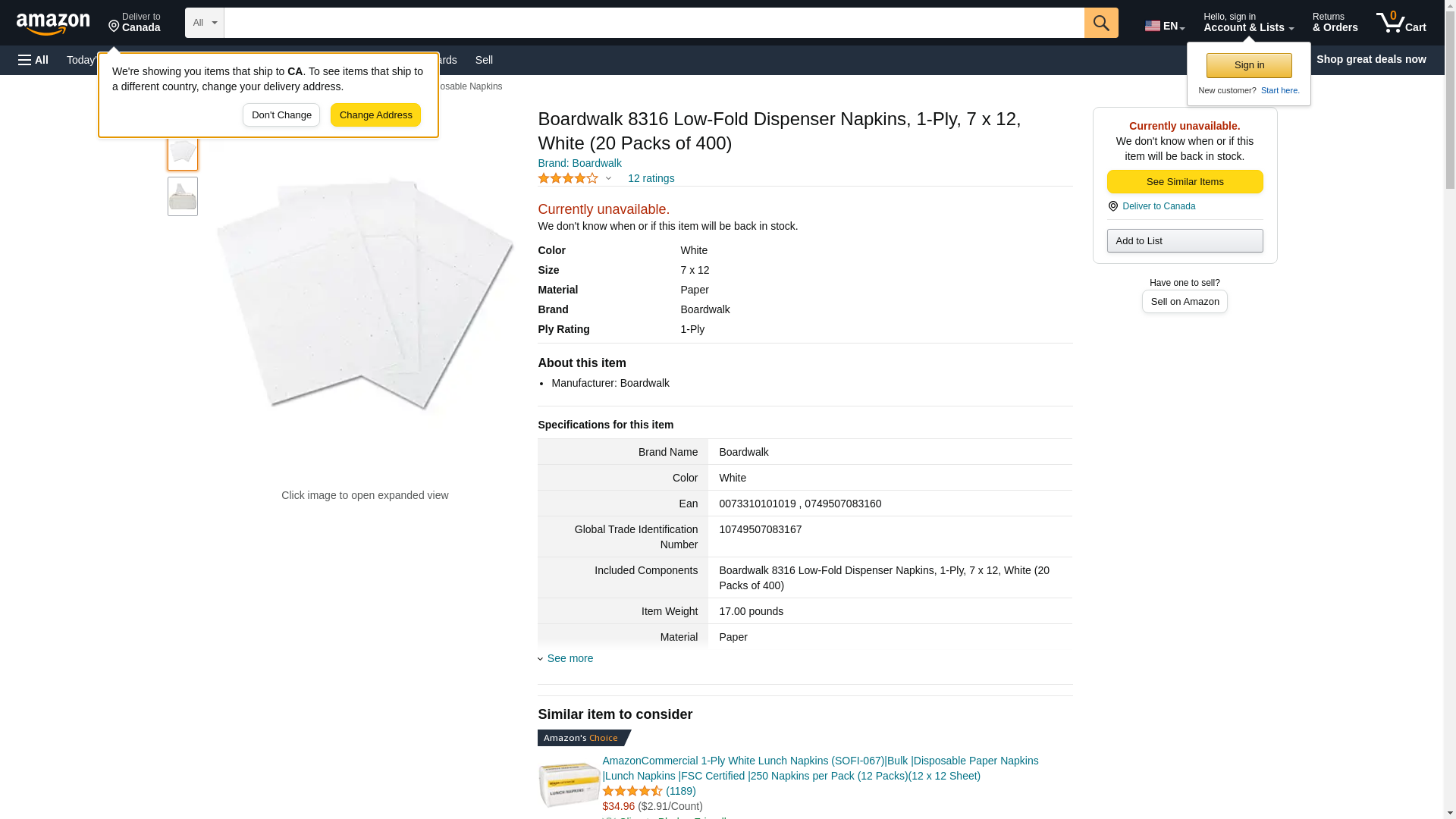Screen dimensions: 1456x819
Task: Open Returns & Orders
Action: (x=1335, y=23)
